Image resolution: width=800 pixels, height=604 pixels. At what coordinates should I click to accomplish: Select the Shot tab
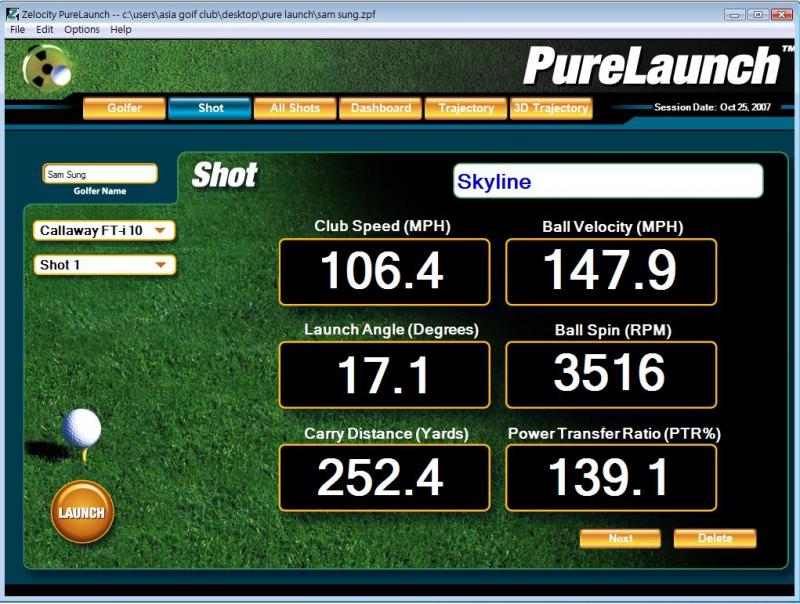click(210, 108)
